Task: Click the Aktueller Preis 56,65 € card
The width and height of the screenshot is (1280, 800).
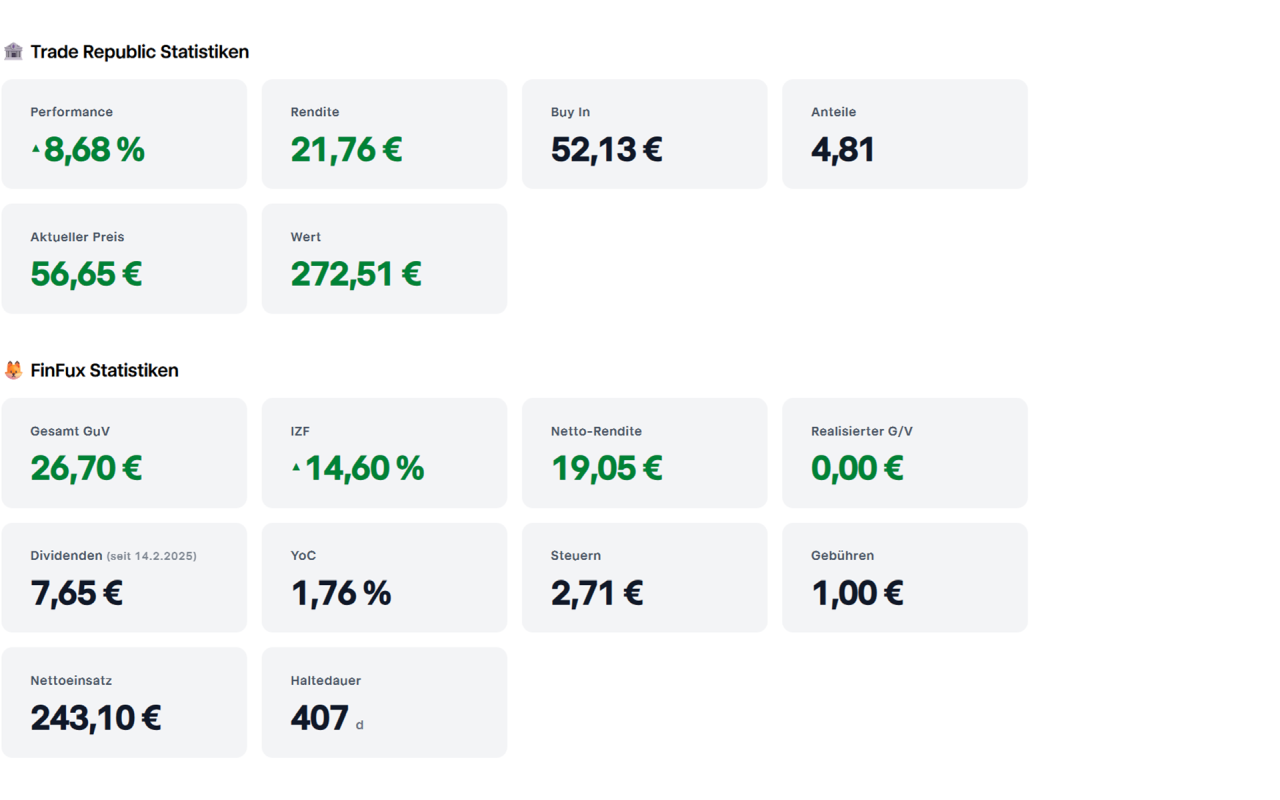Action: pyautogui.click(x=124, y=259)
